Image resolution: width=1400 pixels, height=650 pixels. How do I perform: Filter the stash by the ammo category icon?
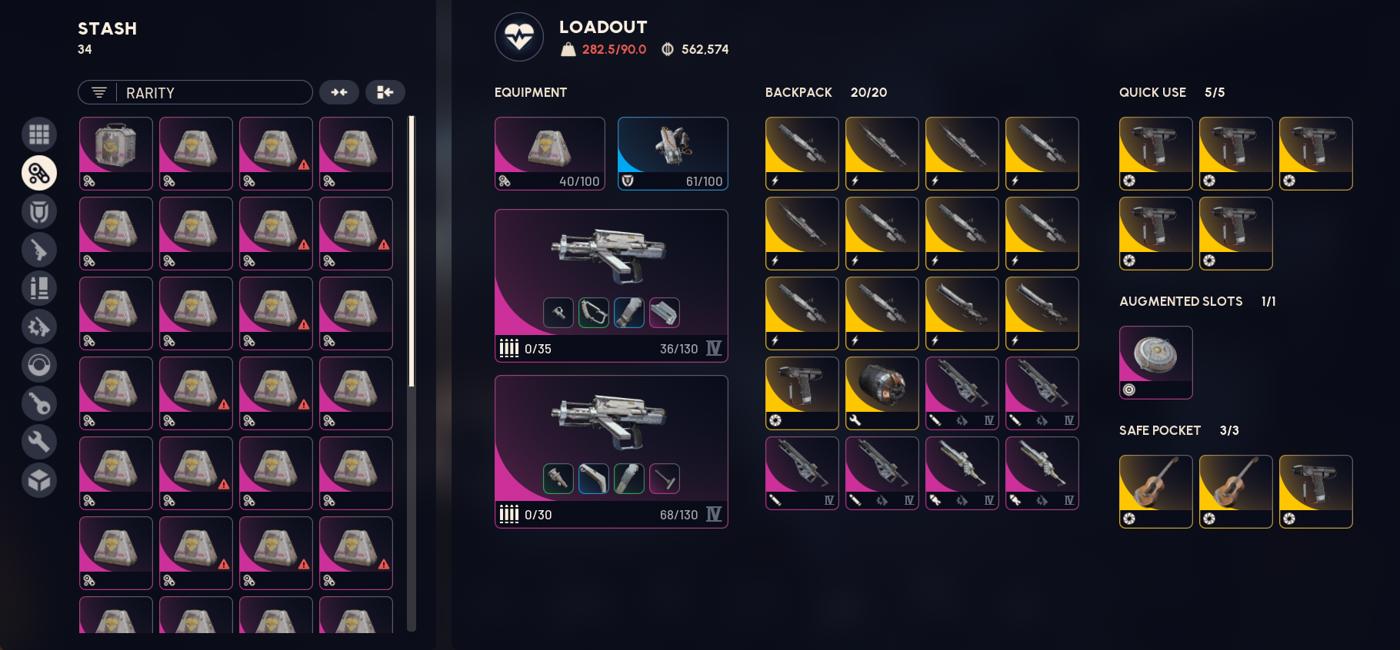click(39, 288)
